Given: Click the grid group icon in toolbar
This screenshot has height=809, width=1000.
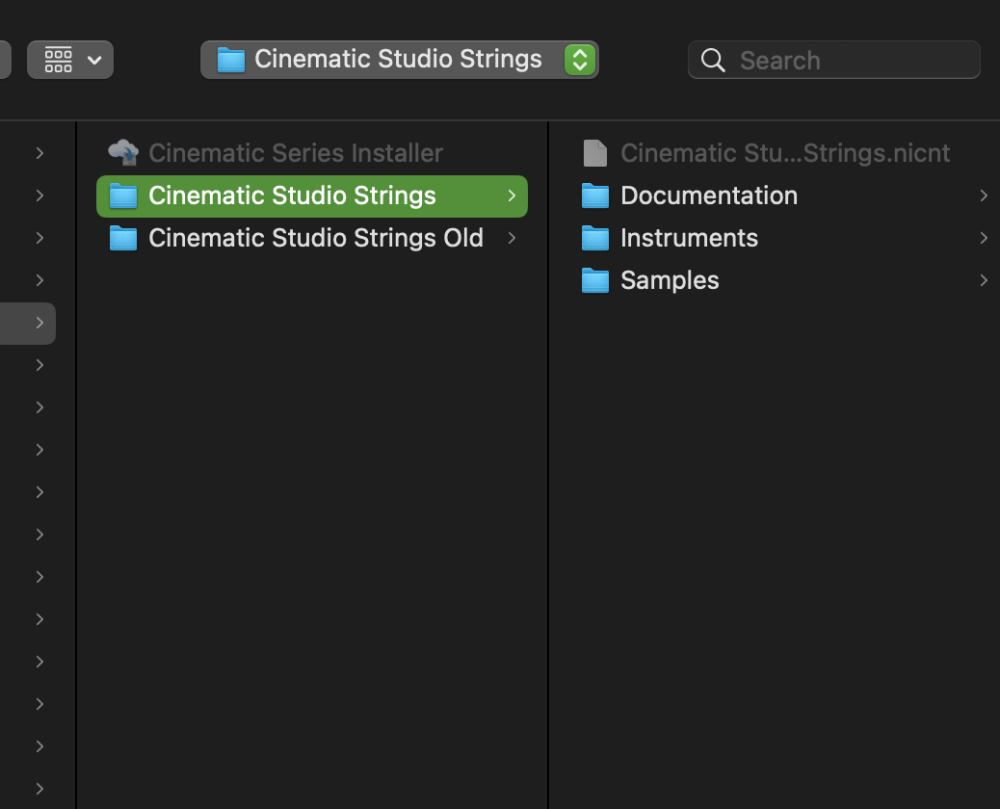Looking at the screenshot, I should [58, 60].
